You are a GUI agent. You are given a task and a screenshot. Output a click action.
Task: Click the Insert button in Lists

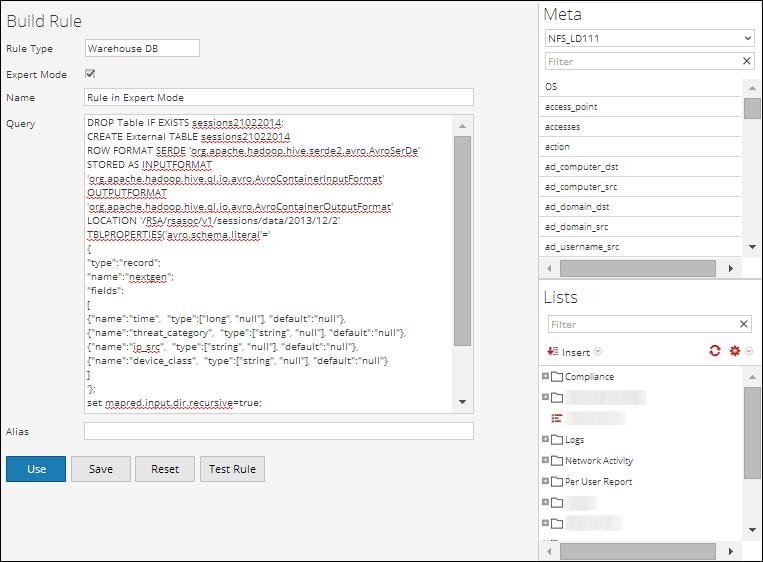[568, 352]
